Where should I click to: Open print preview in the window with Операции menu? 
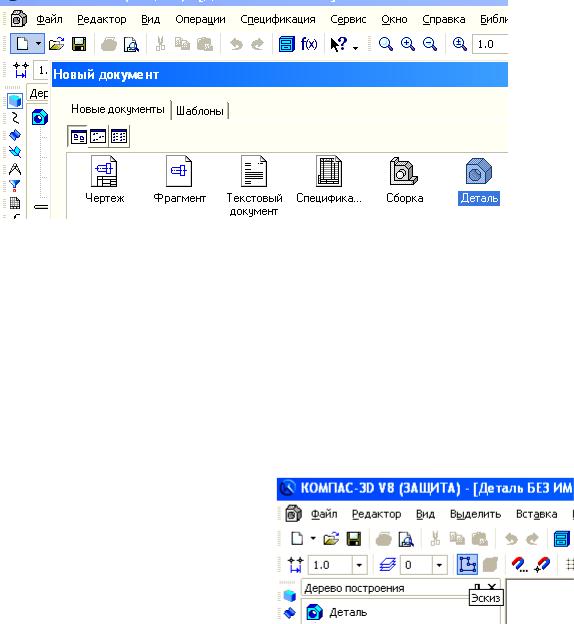131,44
